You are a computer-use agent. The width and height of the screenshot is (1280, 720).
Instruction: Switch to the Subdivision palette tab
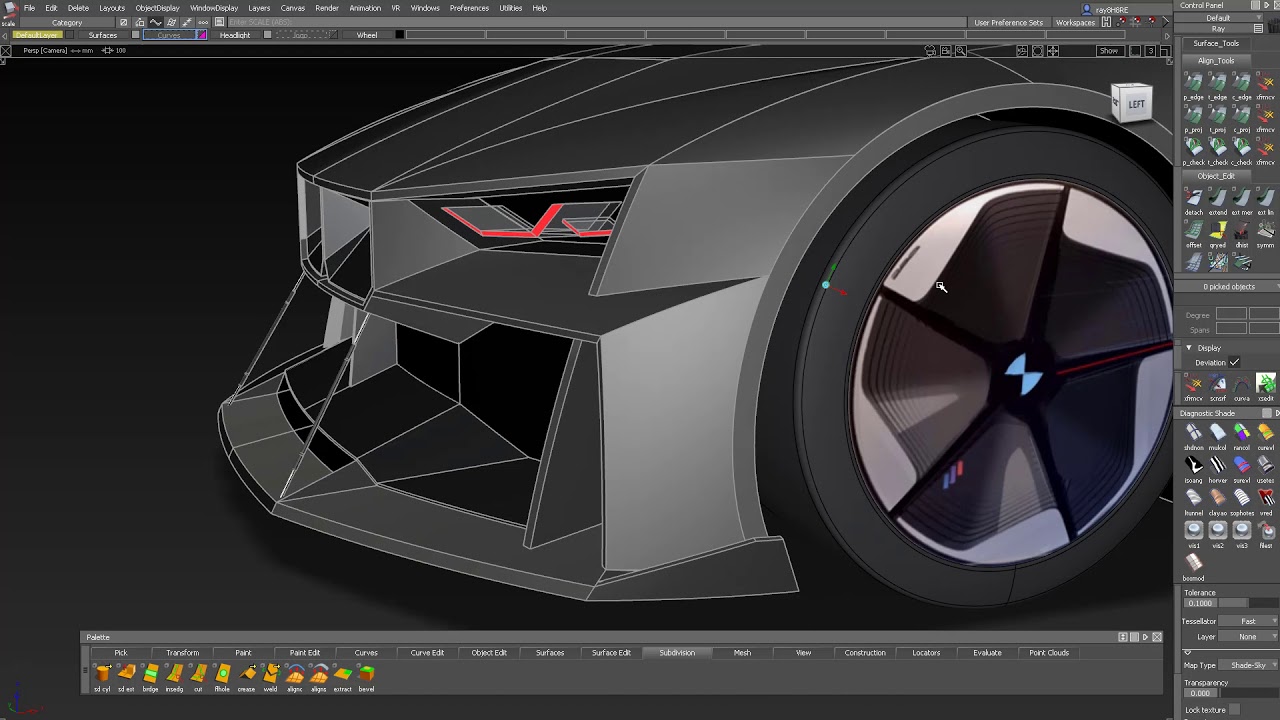coord(677,653)
